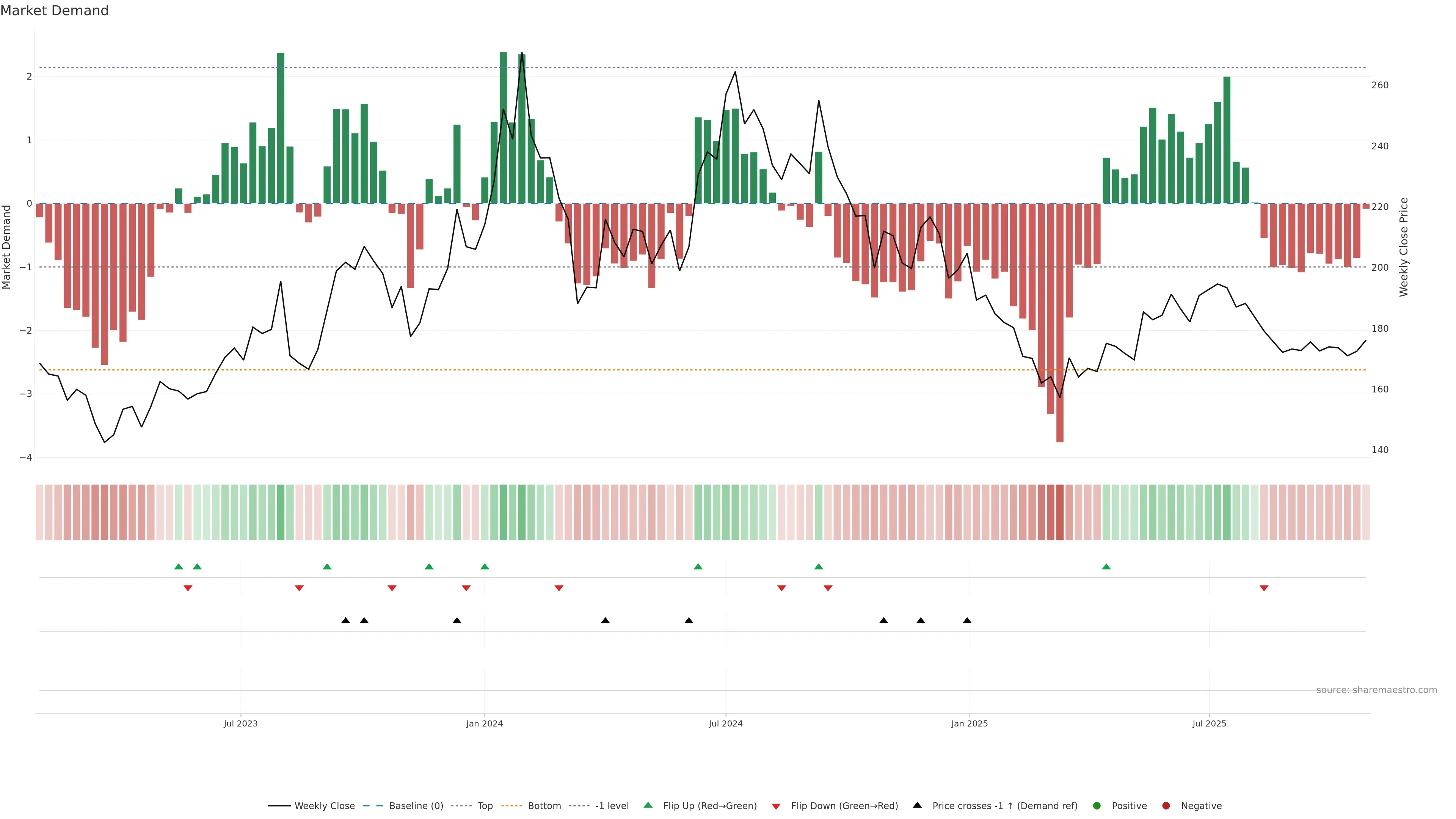1456x819 pixels.
Task: Toggle the Top dotted line legend entry
Action: [485, 805]
